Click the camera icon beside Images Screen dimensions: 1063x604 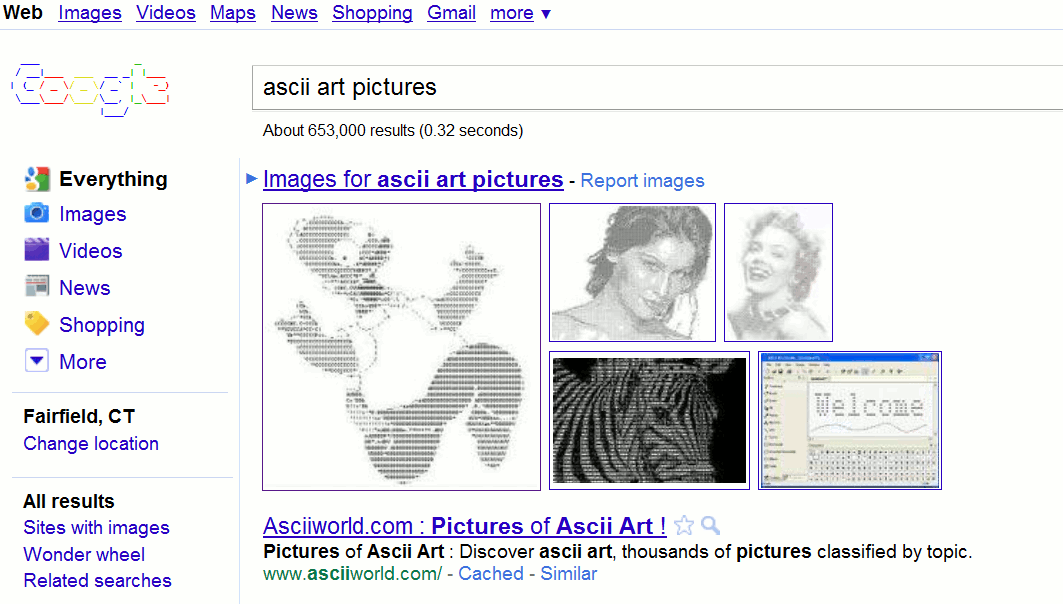pyautogui.click(x=37, y=214)
